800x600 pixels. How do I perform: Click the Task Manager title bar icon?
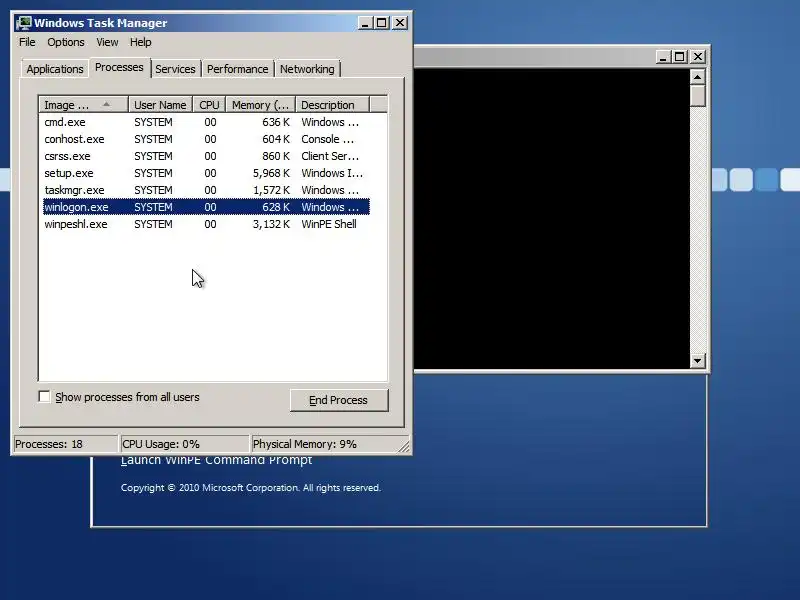coord(23,23)
